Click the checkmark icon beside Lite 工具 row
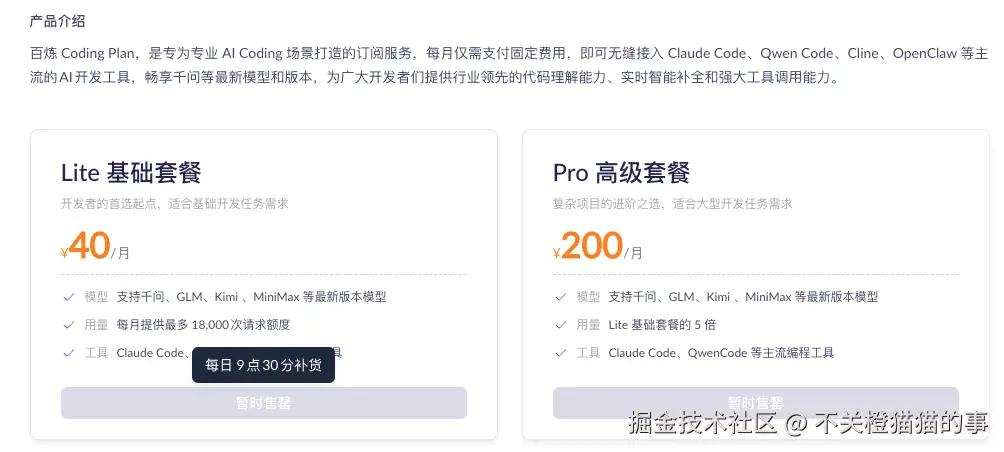The width and height of the screenshot is (1004, 452). (69, 353)
